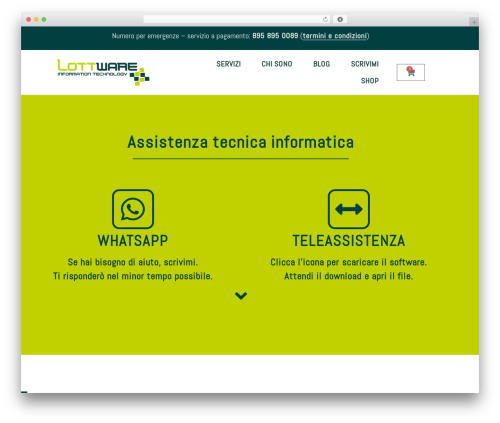Screen dimensions: 500x423
Task: Click the green maximize window button
Action: (44, 19)
